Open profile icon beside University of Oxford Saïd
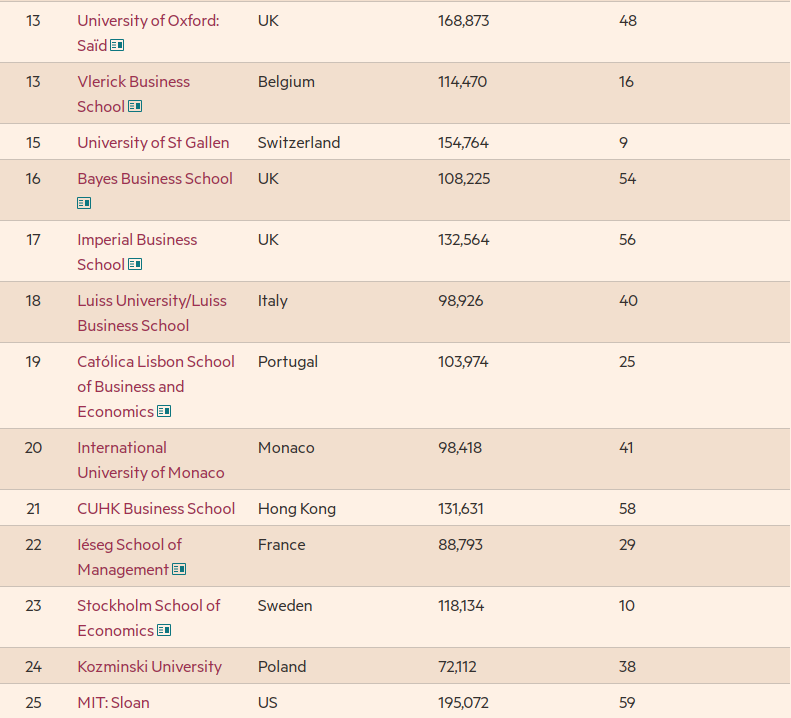 coord(117,45)
